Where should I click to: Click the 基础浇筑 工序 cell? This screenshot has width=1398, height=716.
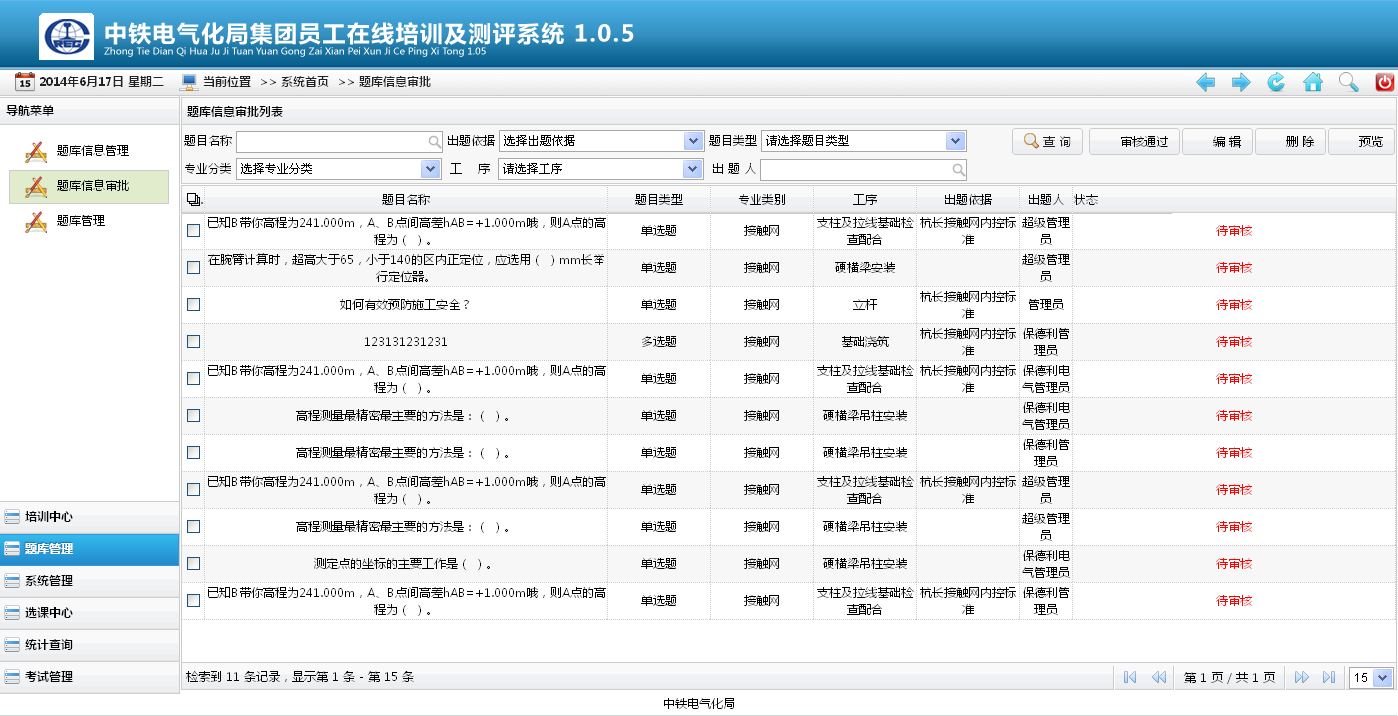(865, 342)
